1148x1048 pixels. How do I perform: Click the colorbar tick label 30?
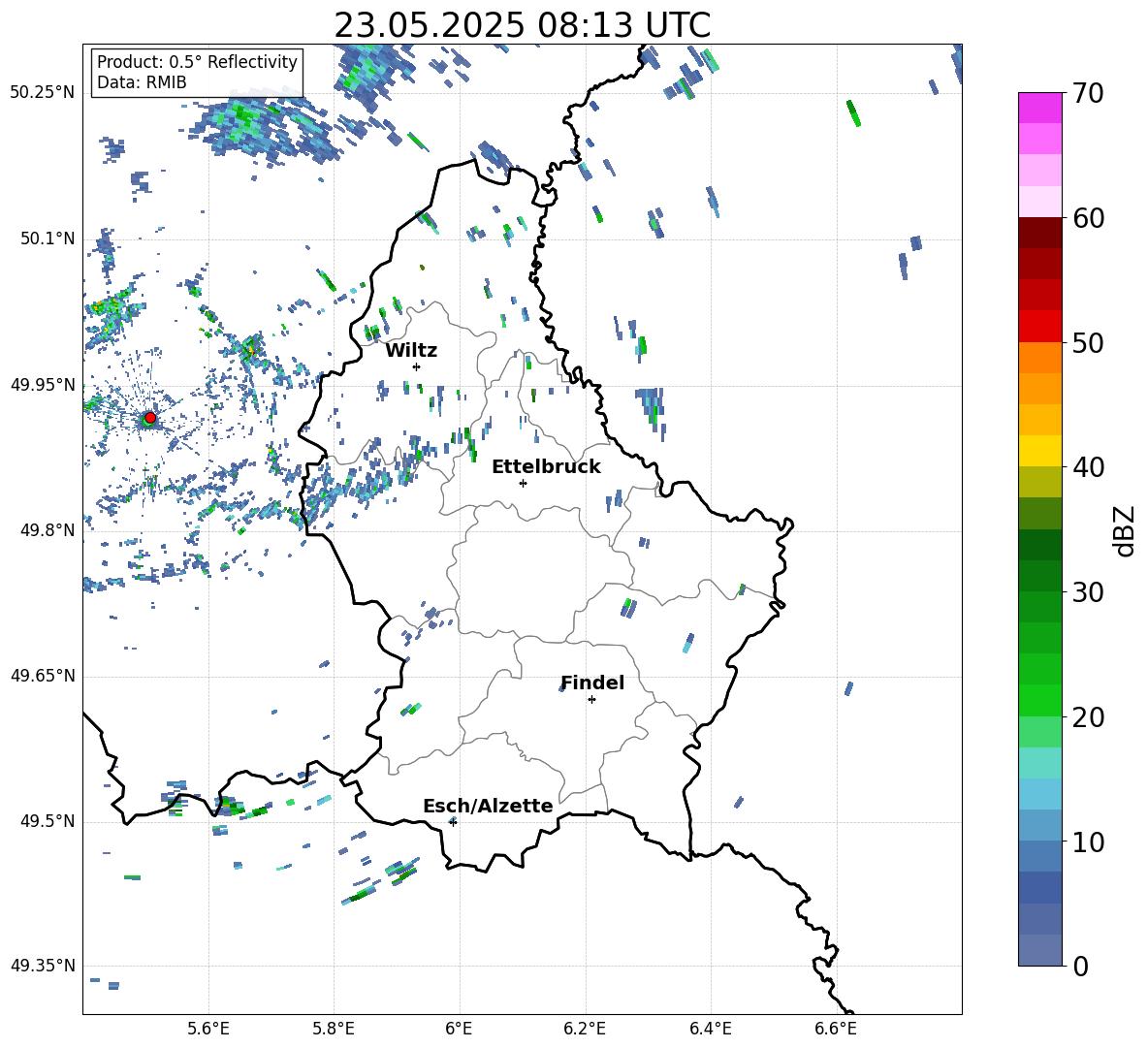pos(1088,592)
